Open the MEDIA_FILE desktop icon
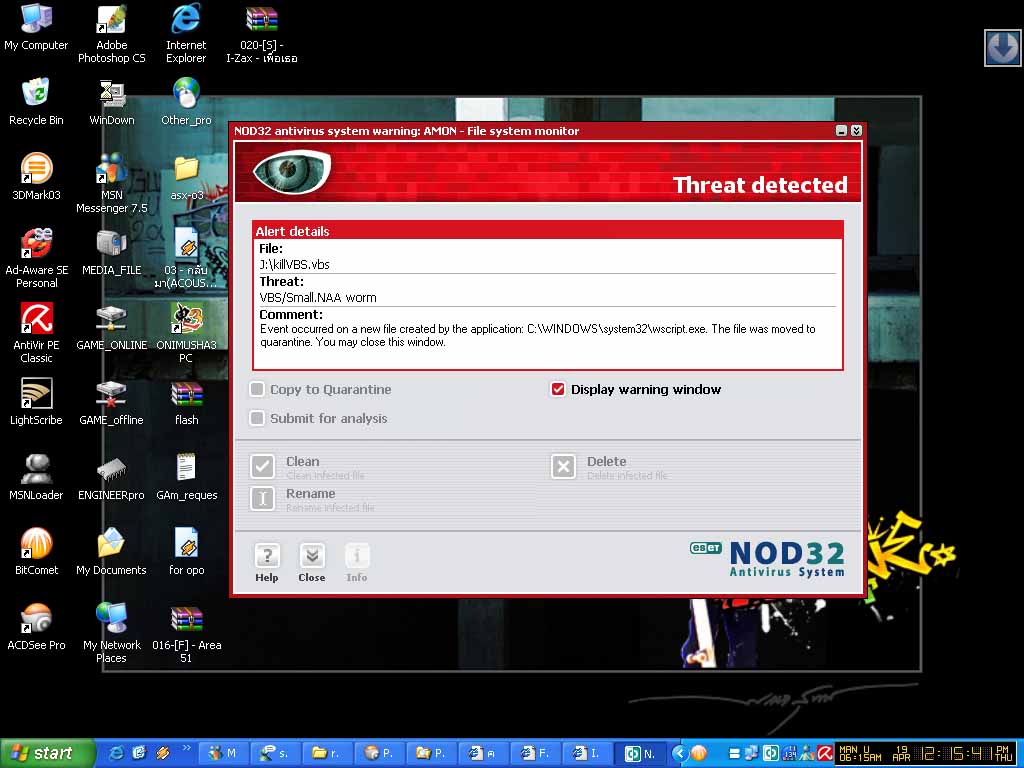 click(112, 251)
